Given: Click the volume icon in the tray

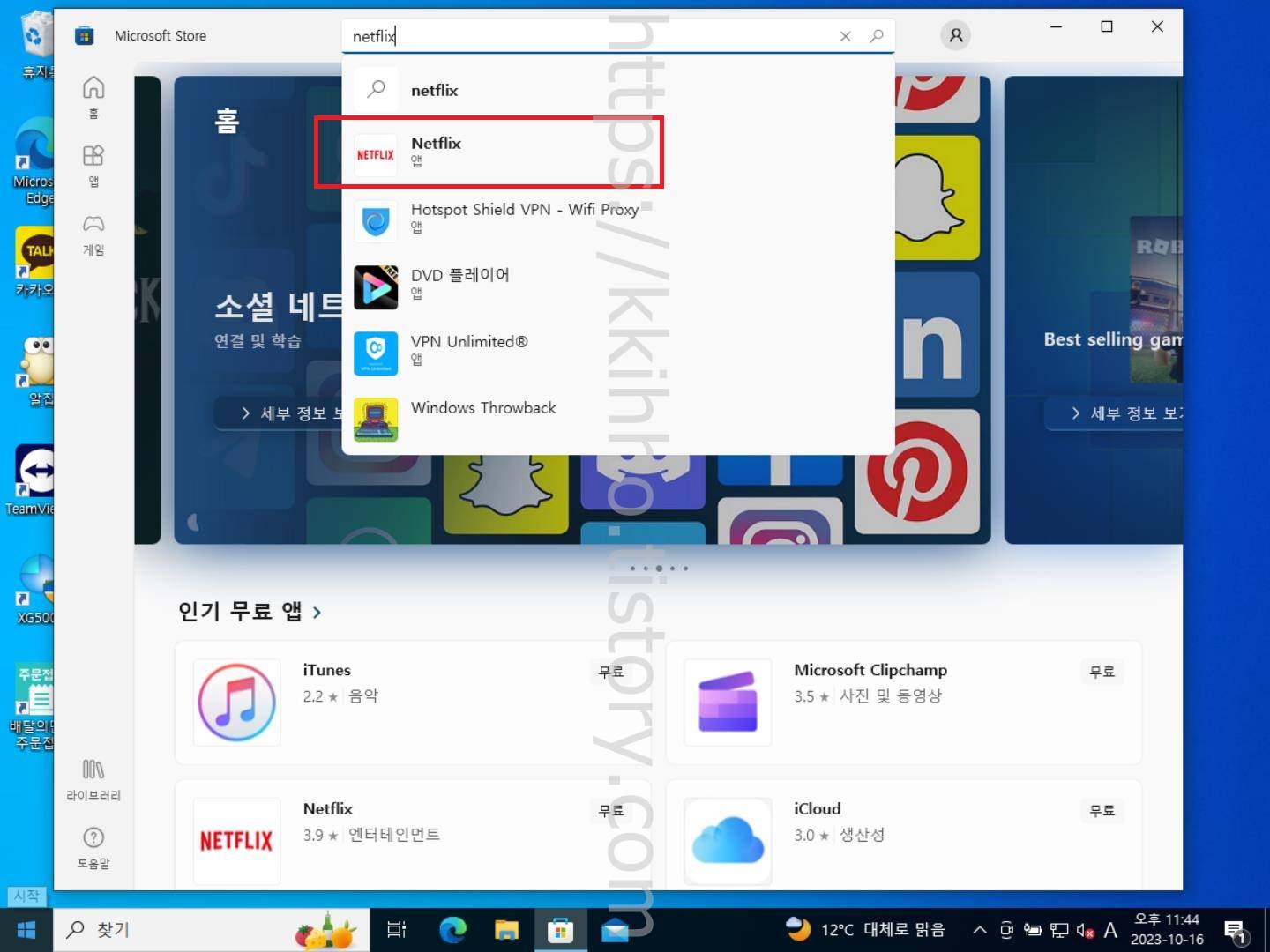Looking at the screenshot, I should (x=1085, y=930).
